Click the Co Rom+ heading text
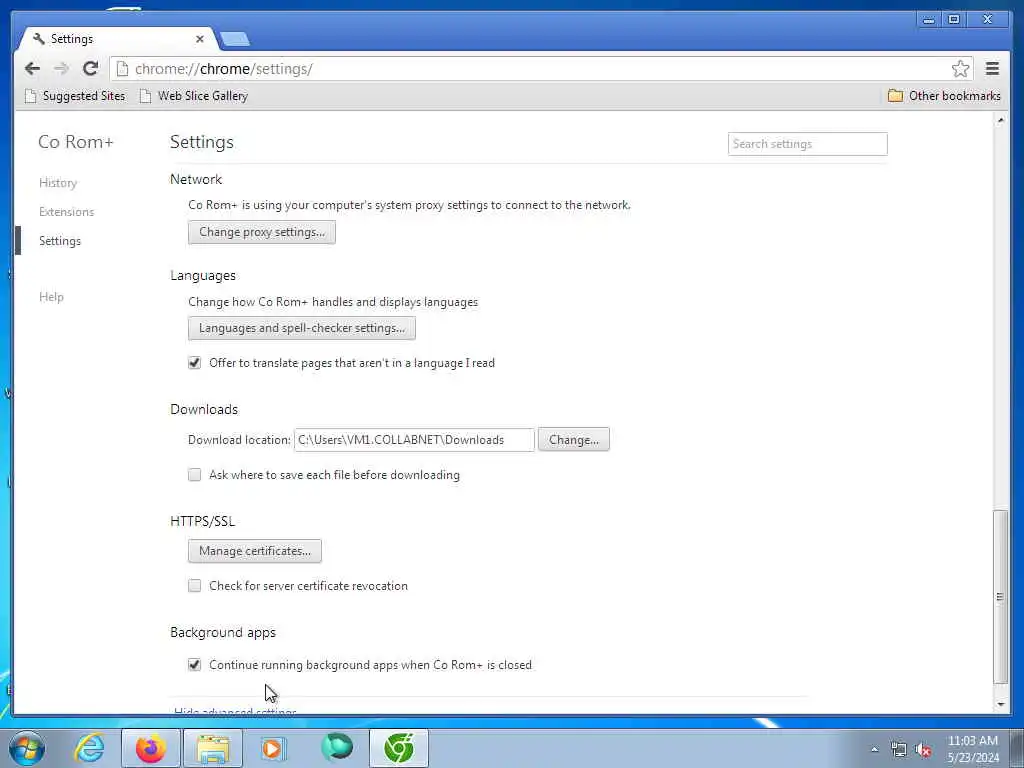1024x768 pixels. pyautogui.click(x=76, y=142)
